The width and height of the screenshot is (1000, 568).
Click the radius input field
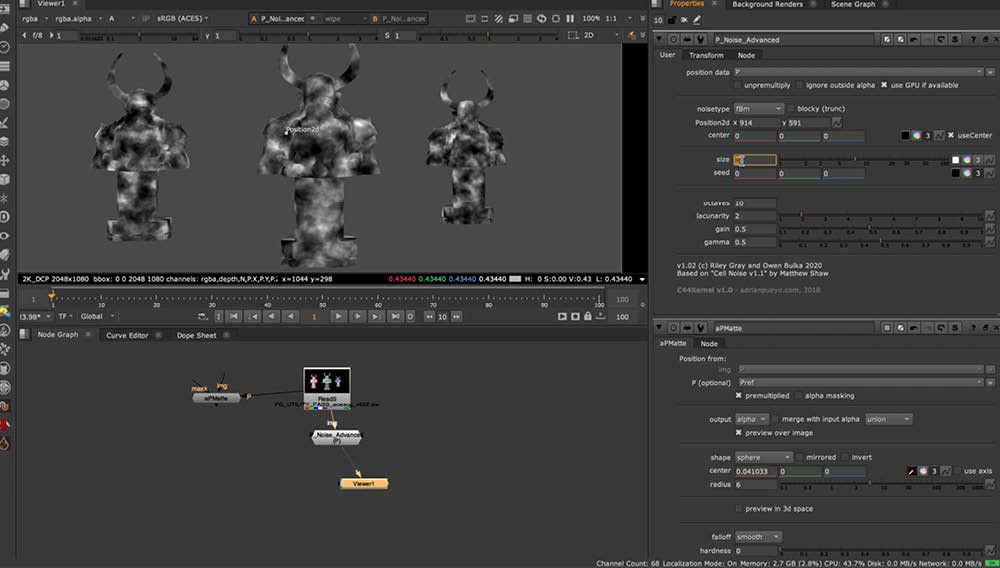[755, 484]
